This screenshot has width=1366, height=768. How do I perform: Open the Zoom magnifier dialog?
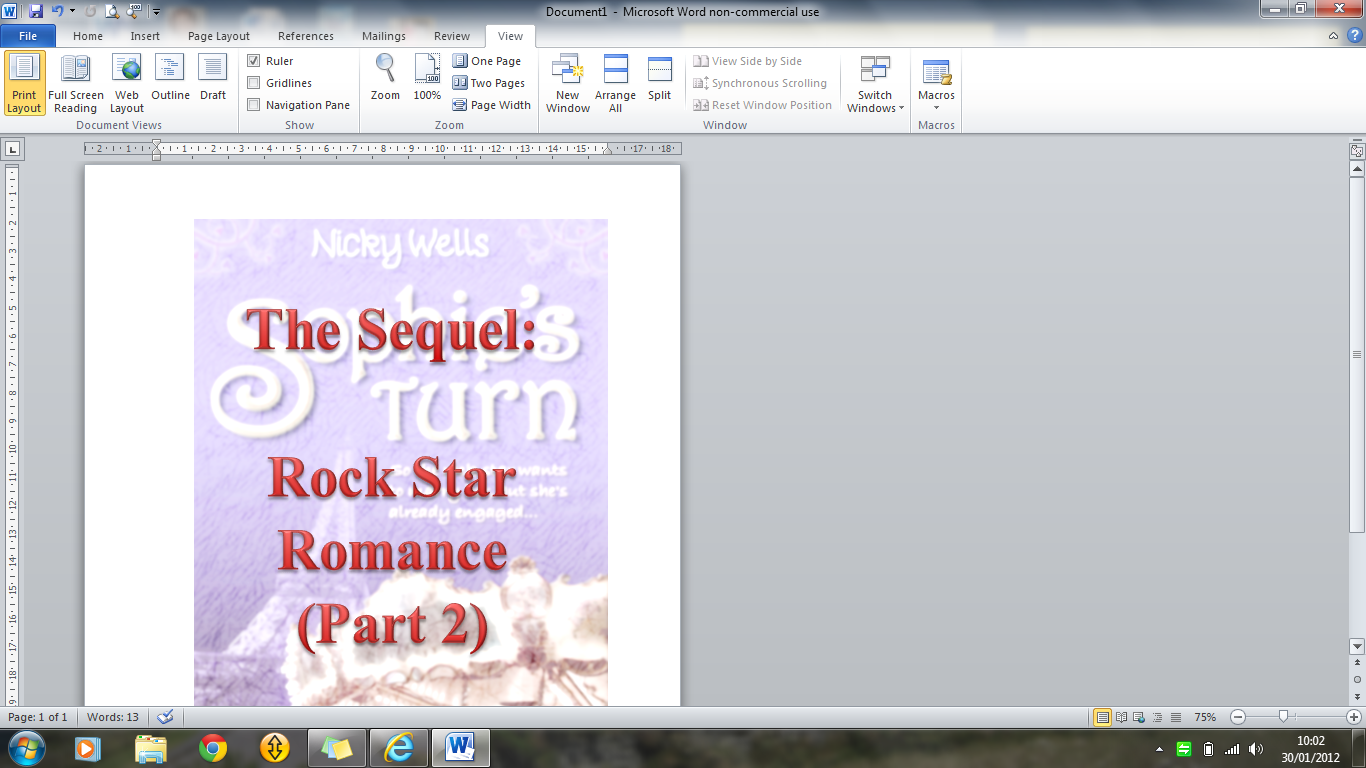(x=385, y=78)
